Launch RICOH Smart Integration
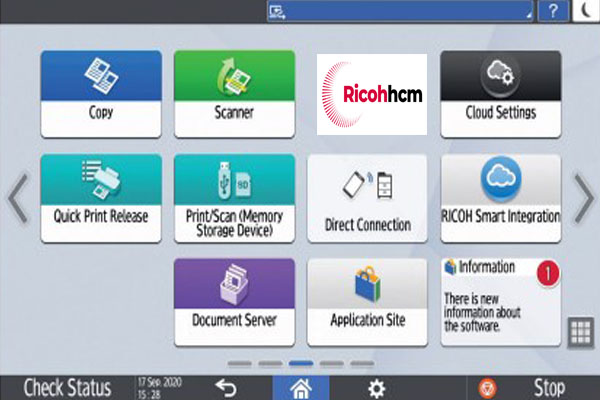600x400 pixels. click(x=501, y=197)
